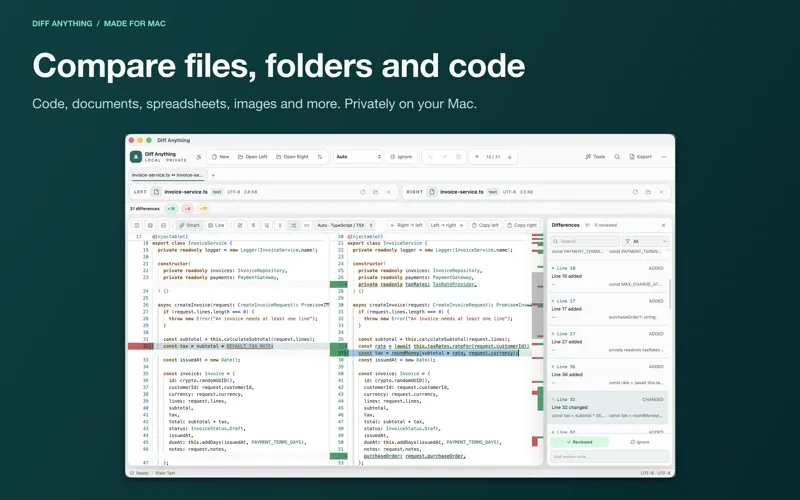800x500 pixels.
Task: Browse folder for the right file
Action: pyautogui.click(x=648, y=192)
